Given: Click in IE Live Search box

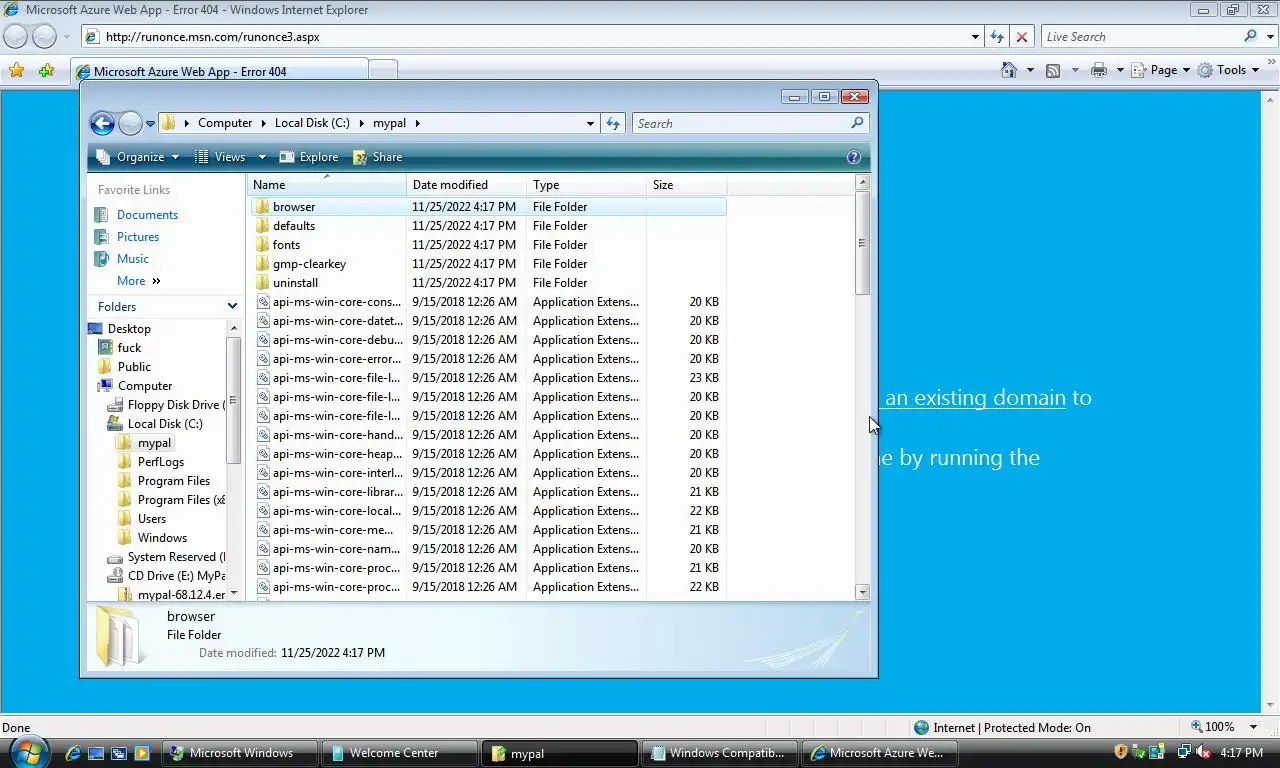Looking at the screenshot, I should 1140,37.
